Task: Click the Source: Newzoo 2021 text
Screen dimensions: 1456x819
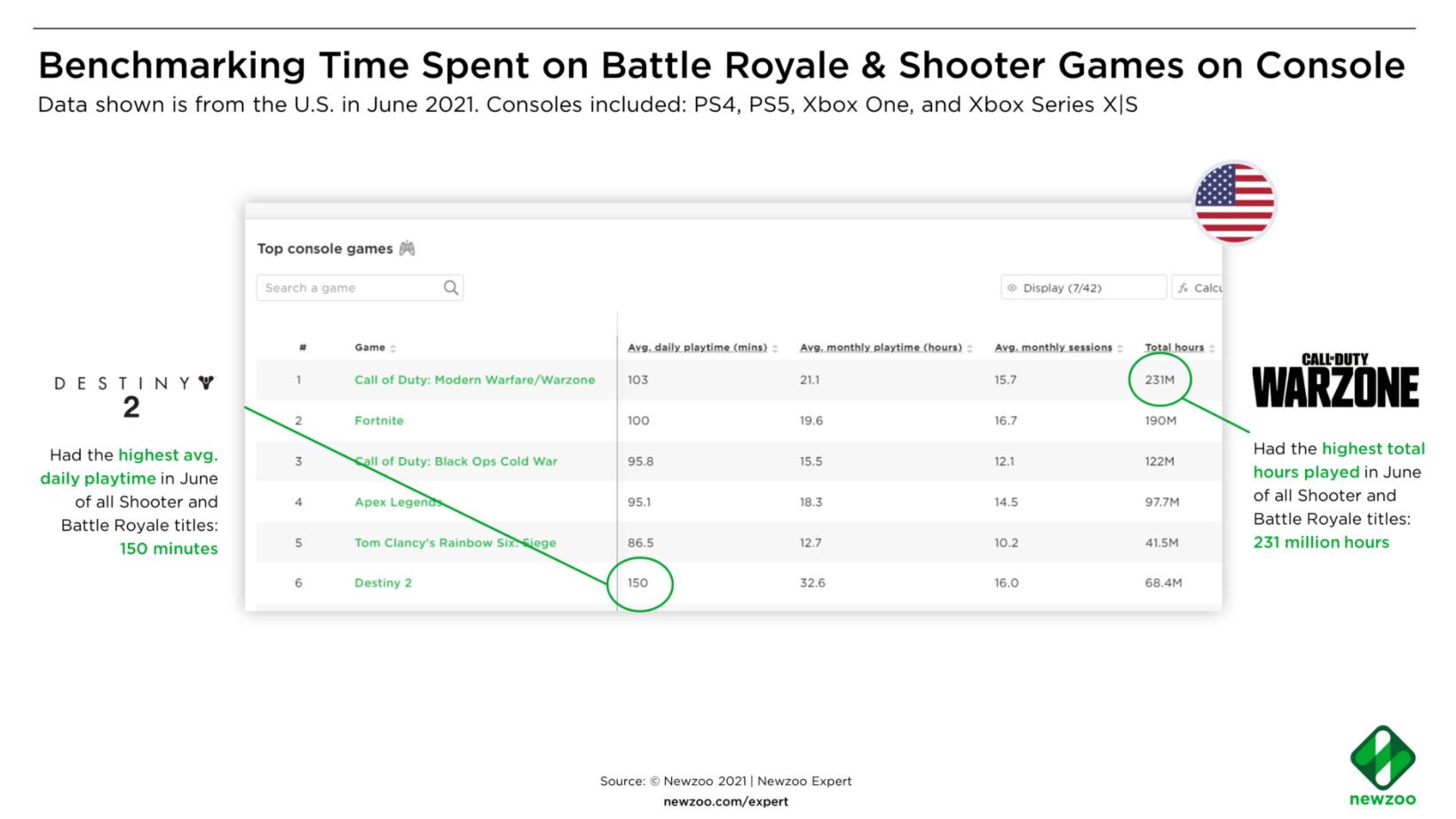Action: click(725, 781)
